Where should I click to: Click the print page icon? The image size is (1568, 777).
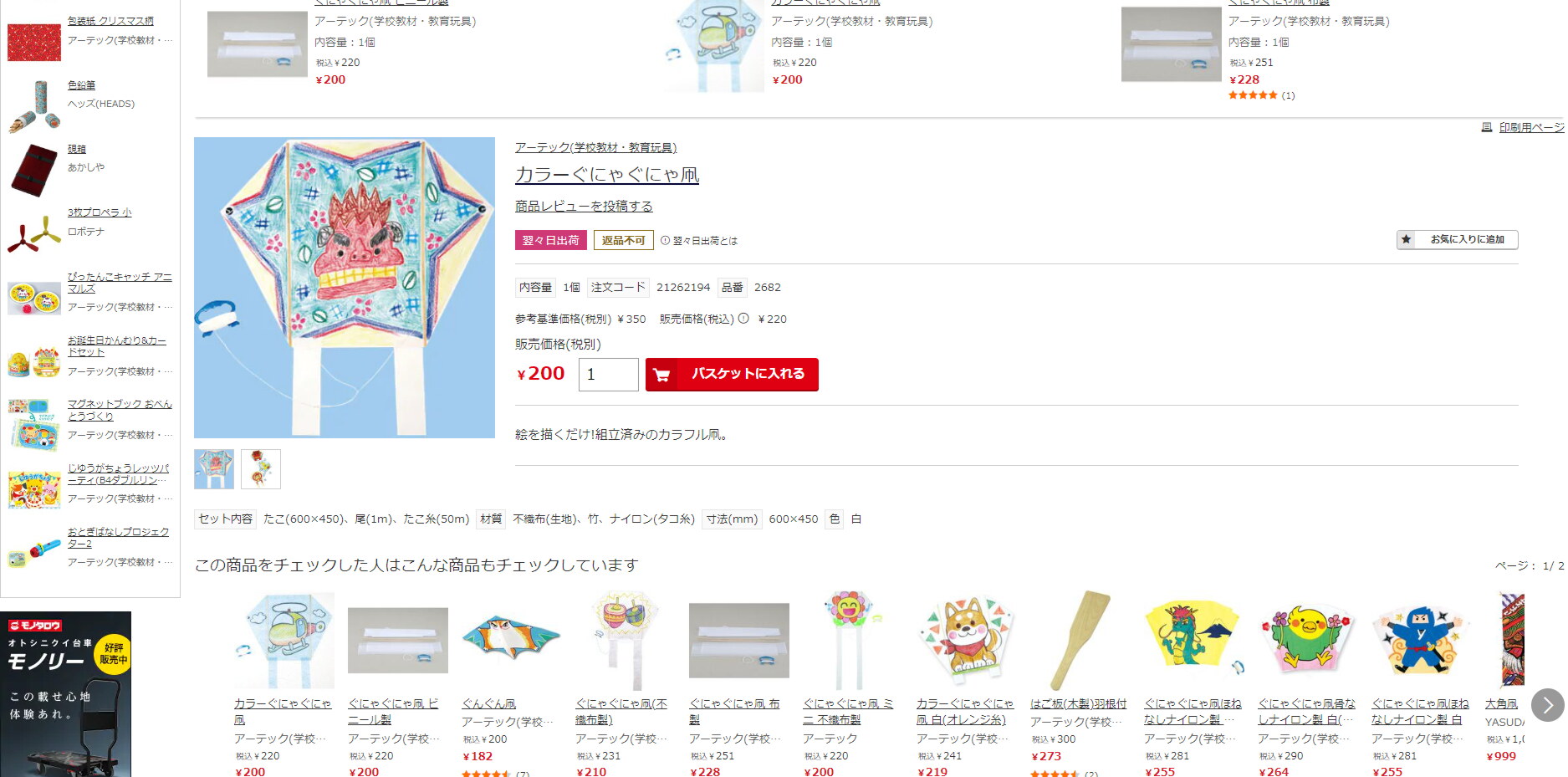pyautogui.click(x=1486, y=127)
